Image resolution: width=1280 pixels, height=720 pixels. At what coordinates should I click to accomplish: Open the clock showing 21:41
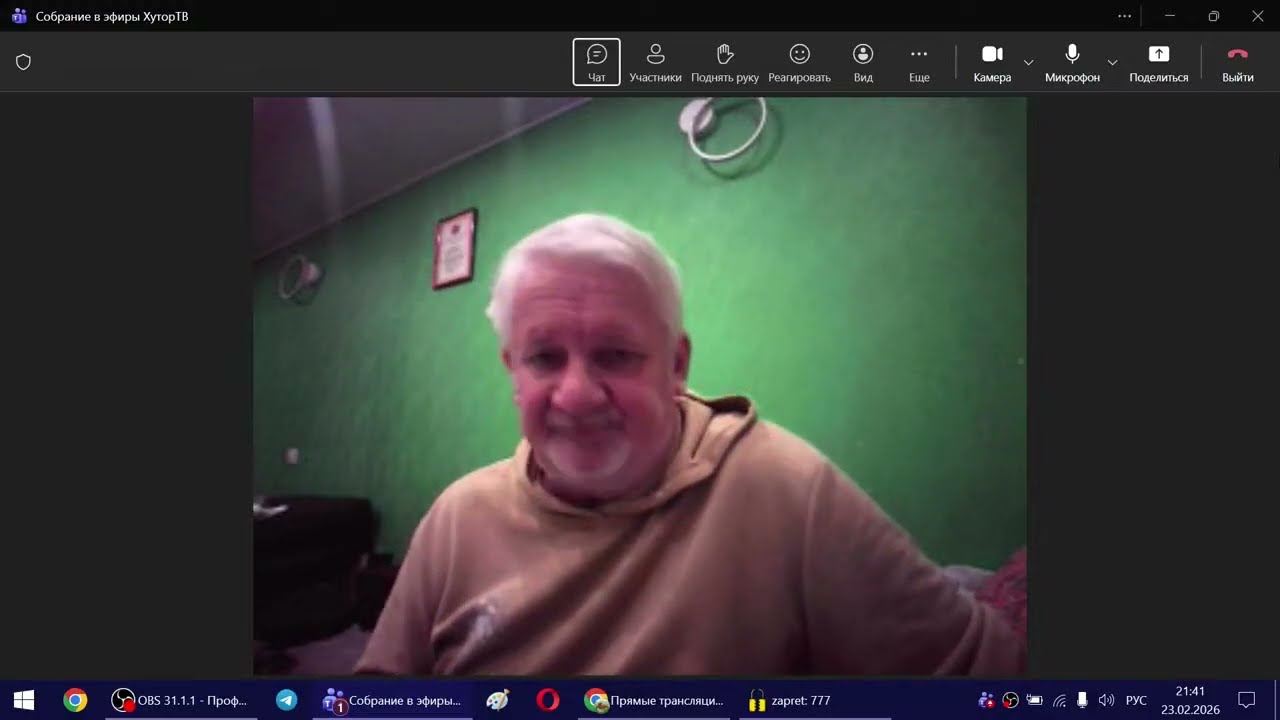[1190, 700]
